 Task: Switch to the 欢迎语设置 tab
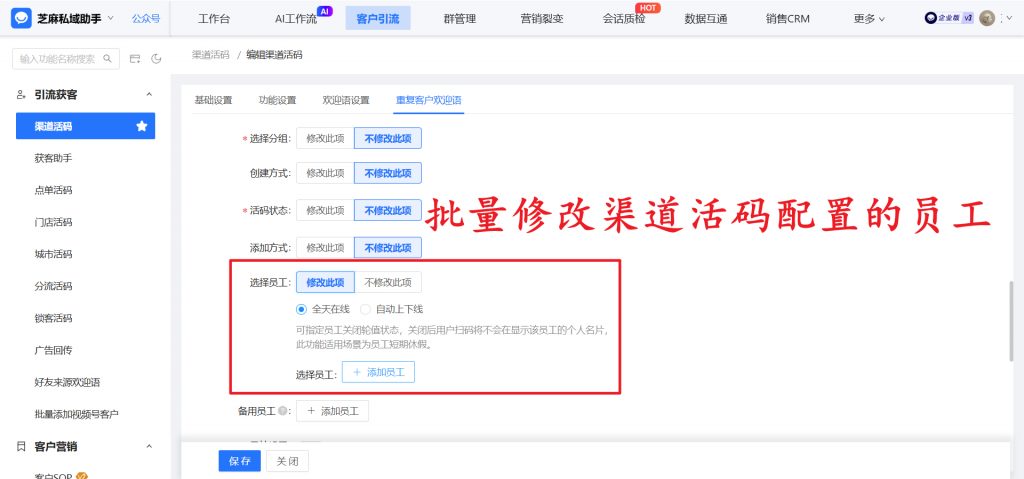pos(346,100)
